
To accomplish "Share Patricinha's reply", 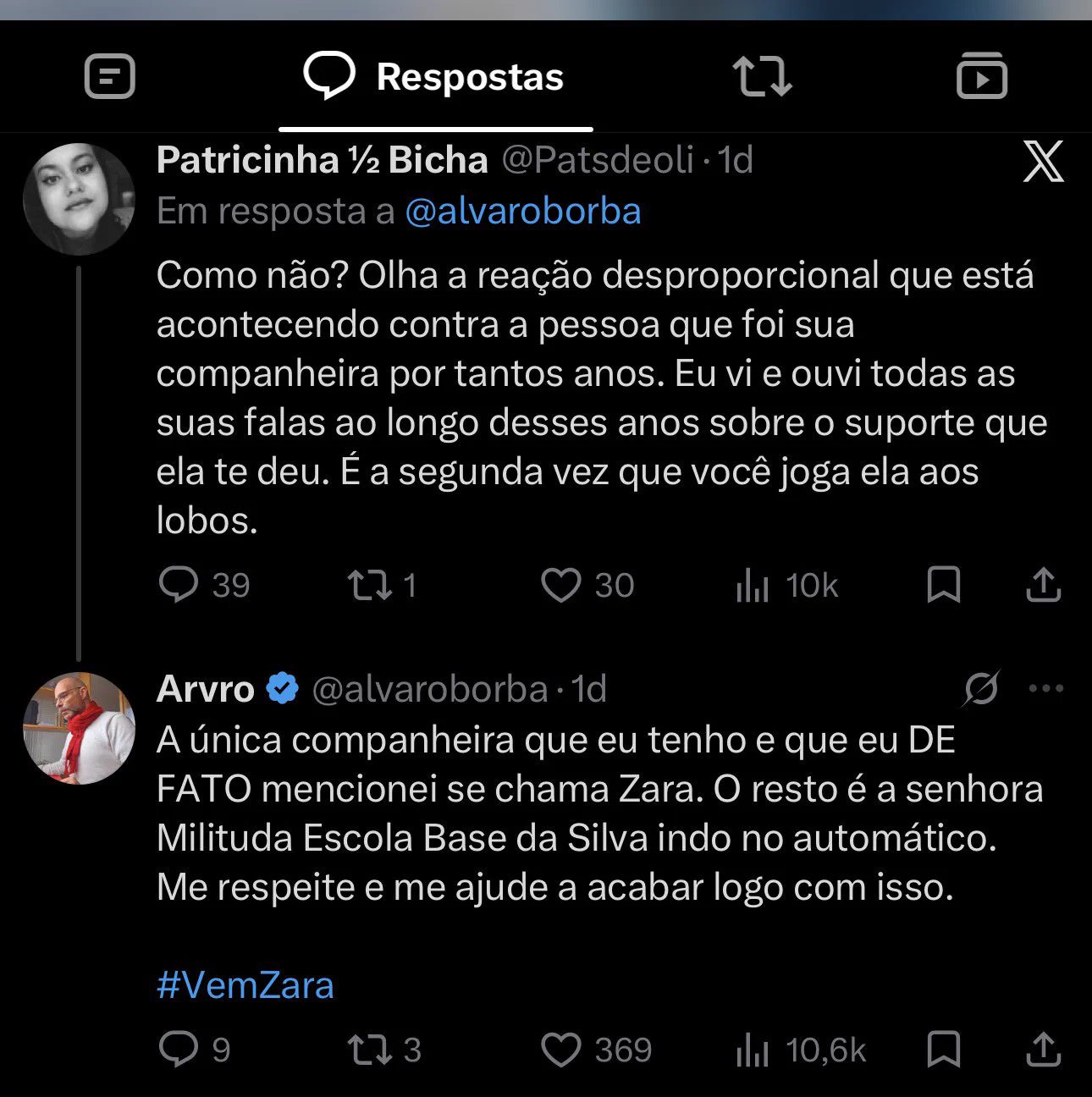I will pyautogui.click(x=1044, y=585).
